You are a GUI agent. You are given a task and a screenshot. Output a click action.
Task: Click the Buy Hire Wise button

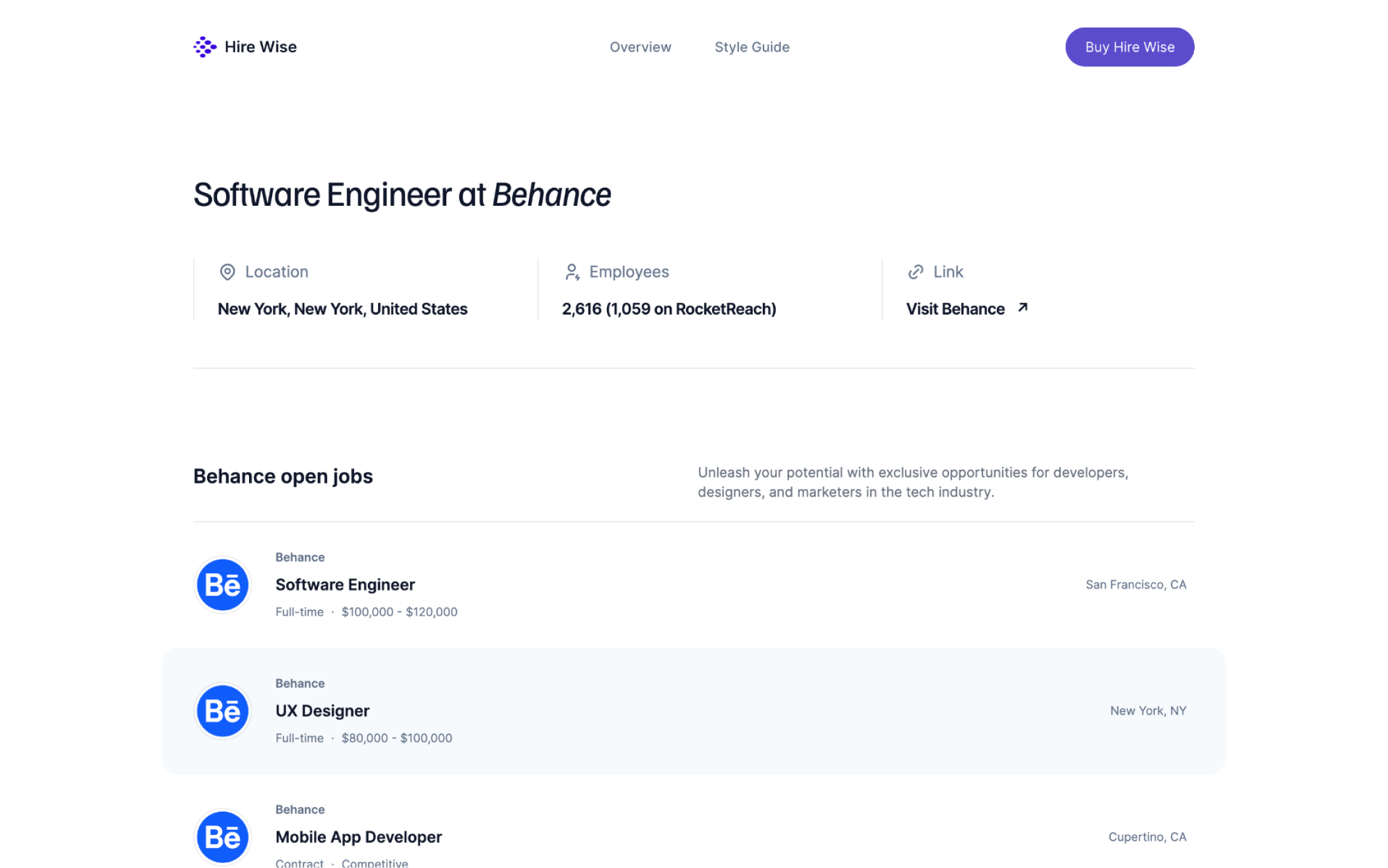(x=1130, y=47)
